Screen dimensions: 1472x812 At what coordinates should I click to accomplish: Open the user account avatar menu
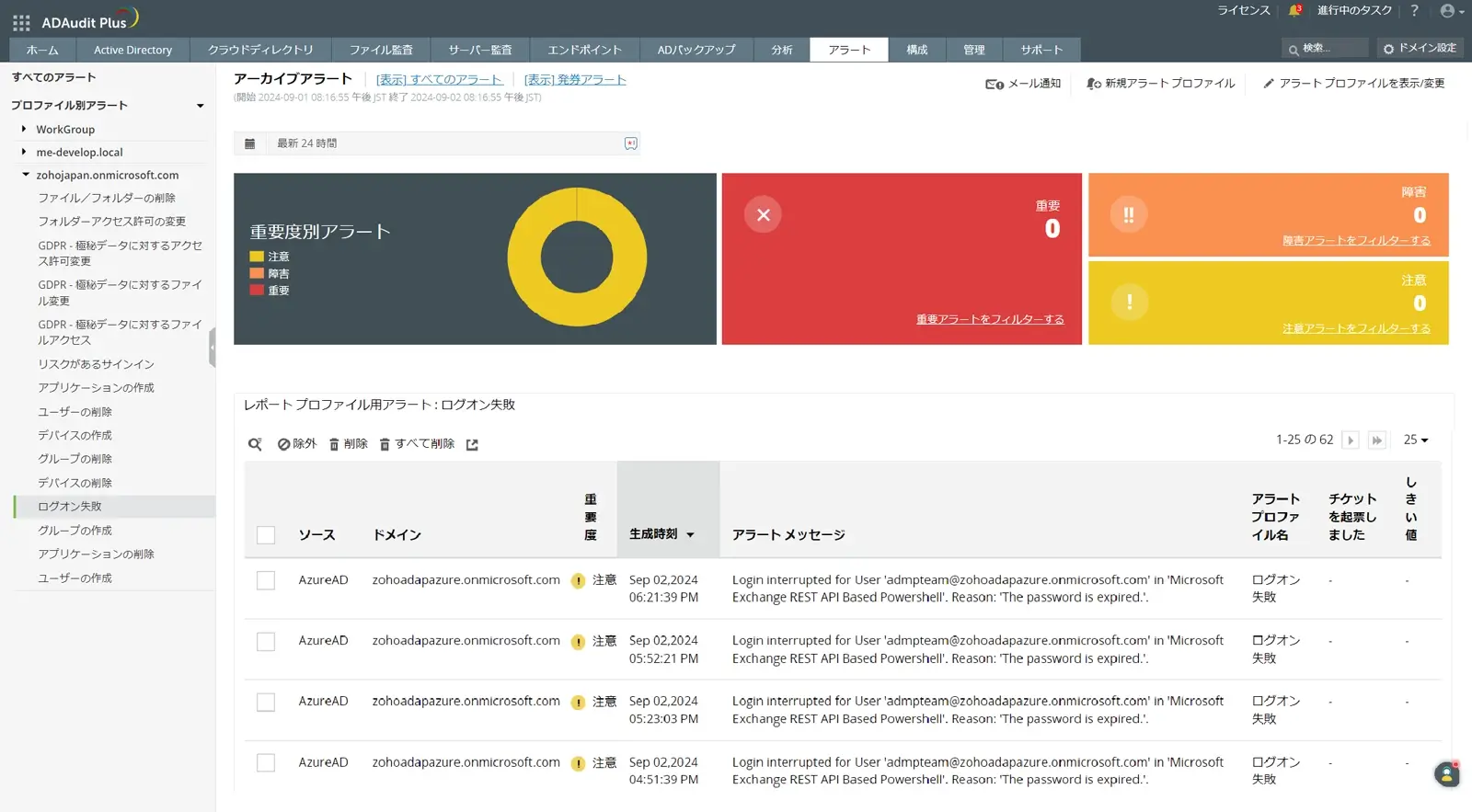click(x=1451, y=11)
